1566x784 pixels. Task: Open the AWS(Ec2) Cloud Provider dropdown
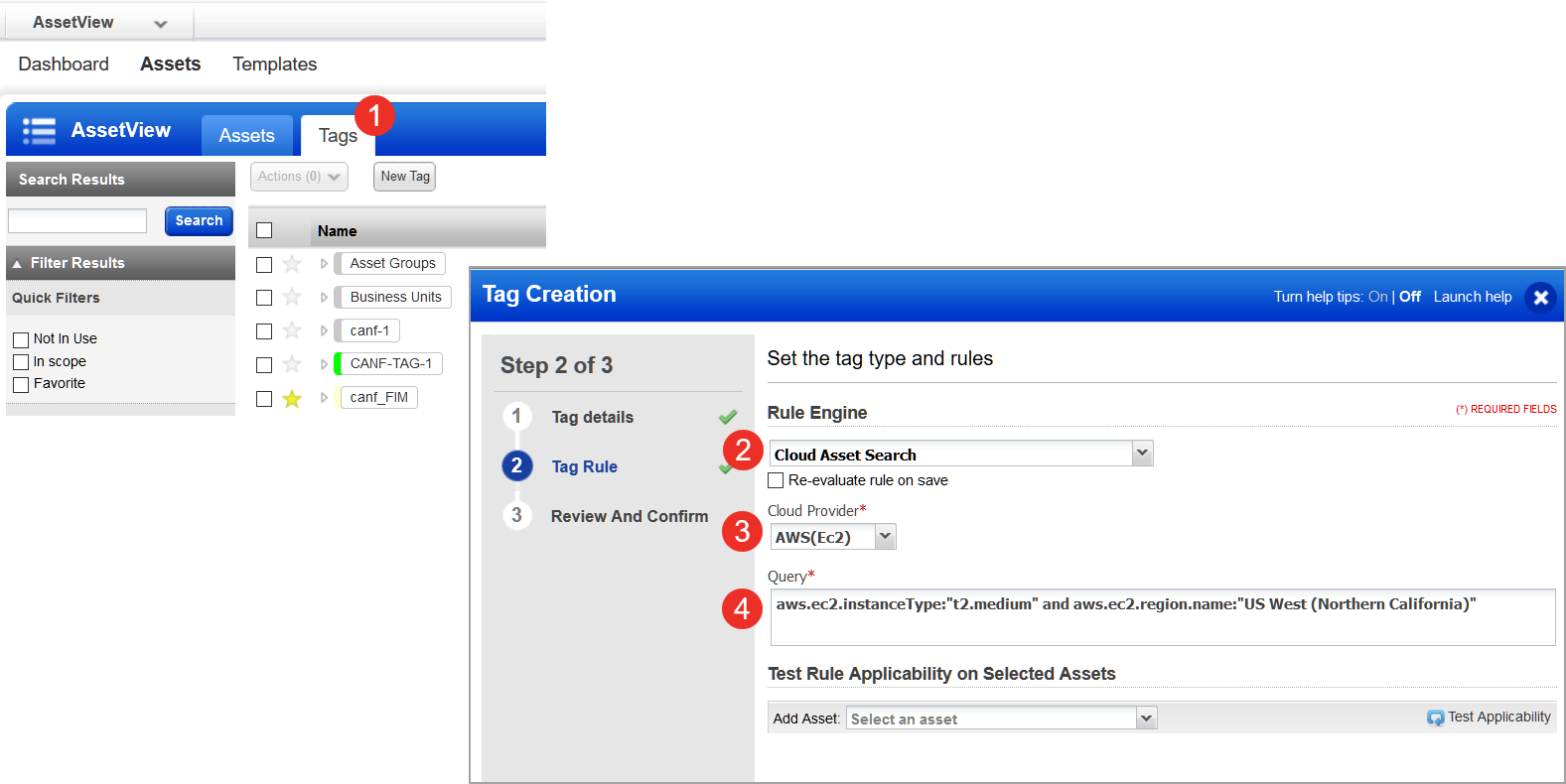point(885,537)
